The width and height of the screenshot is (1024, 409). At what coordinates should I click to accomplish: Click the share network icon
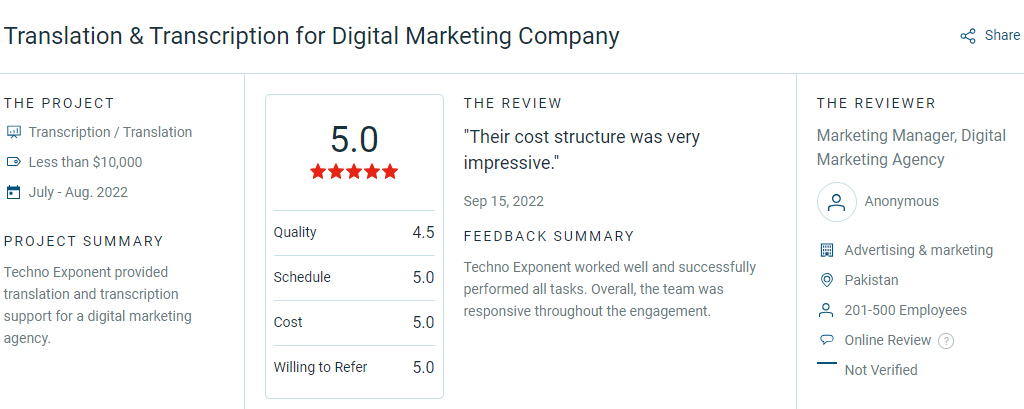click(x=968, y=36)
